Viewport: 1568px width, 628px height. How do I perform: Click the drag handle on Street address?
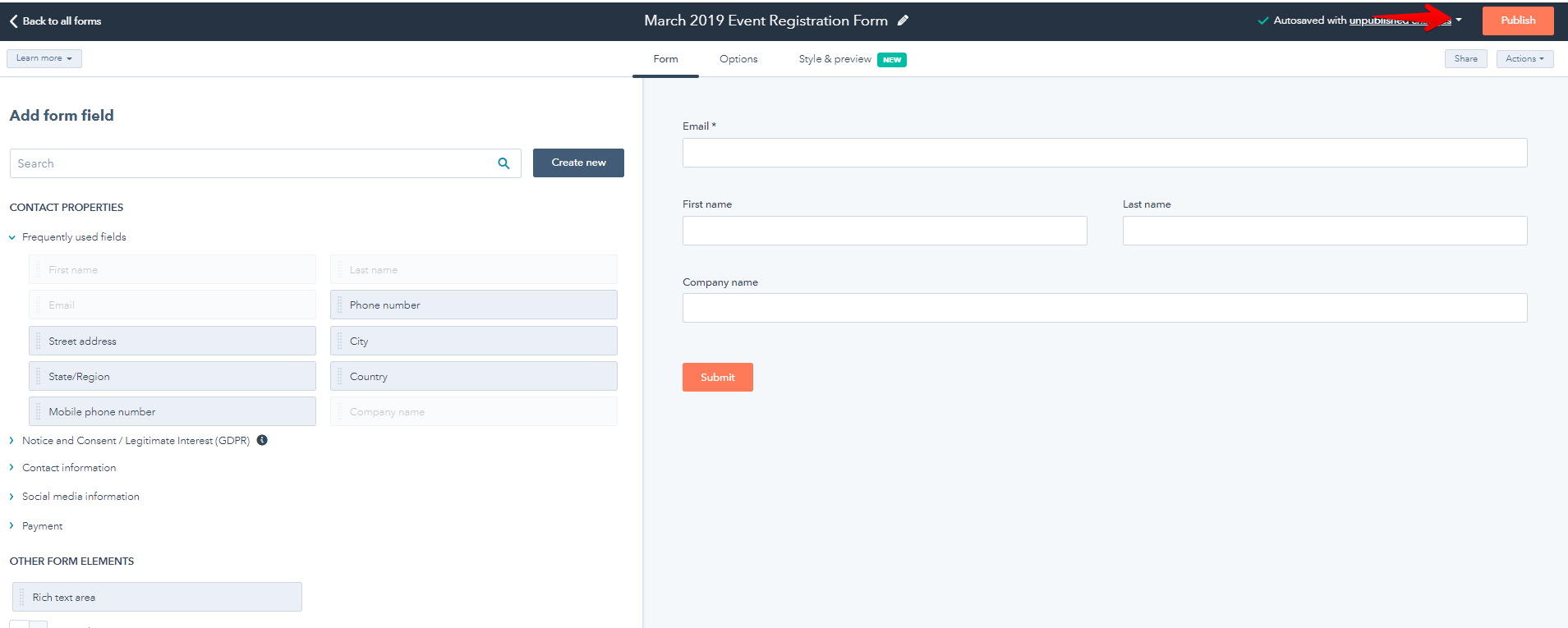39,341
